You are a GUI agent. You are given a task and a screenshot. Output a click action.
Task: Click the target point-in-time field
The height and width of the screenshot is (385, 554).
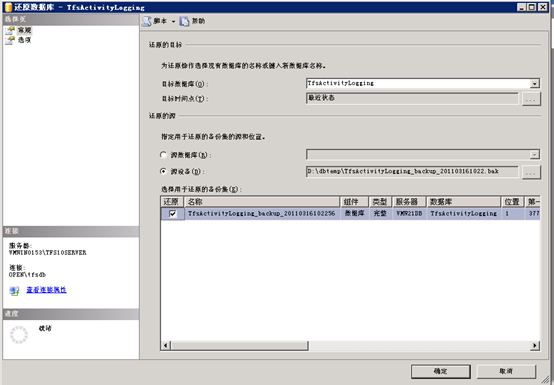coord(412,98)
